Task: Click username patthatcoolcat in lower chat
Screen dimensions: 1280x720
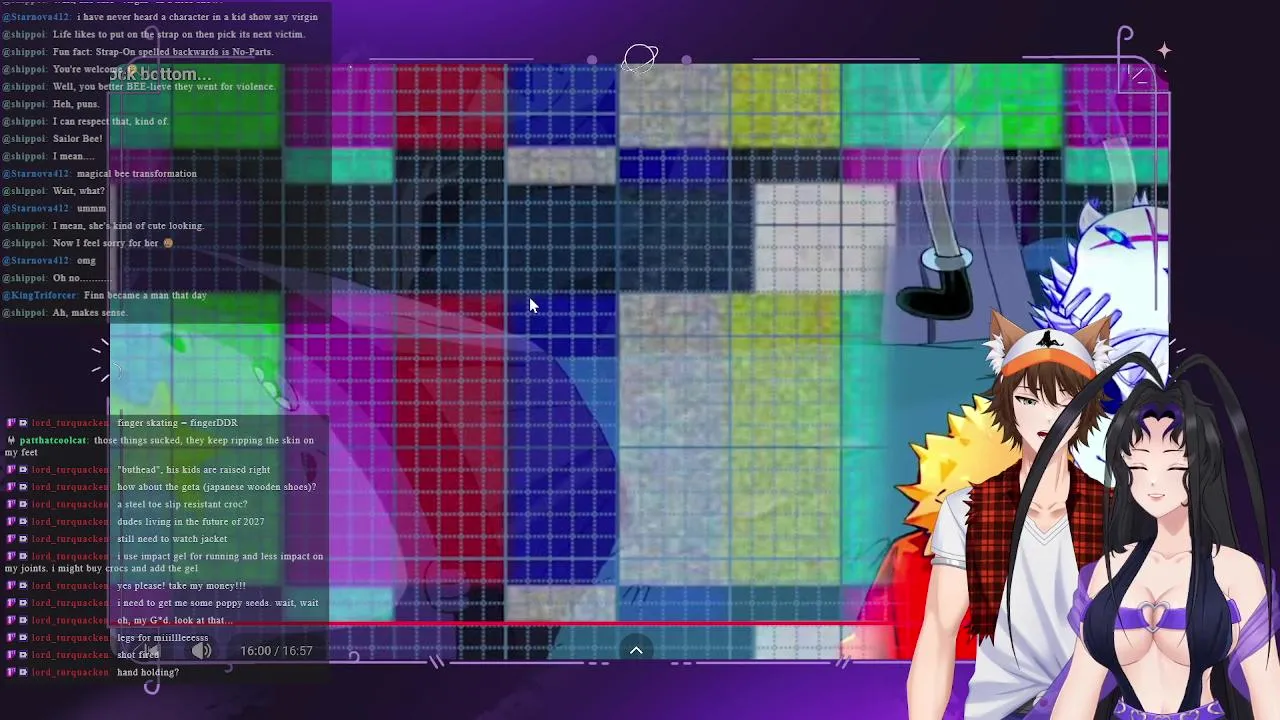Action: (54, 440)
